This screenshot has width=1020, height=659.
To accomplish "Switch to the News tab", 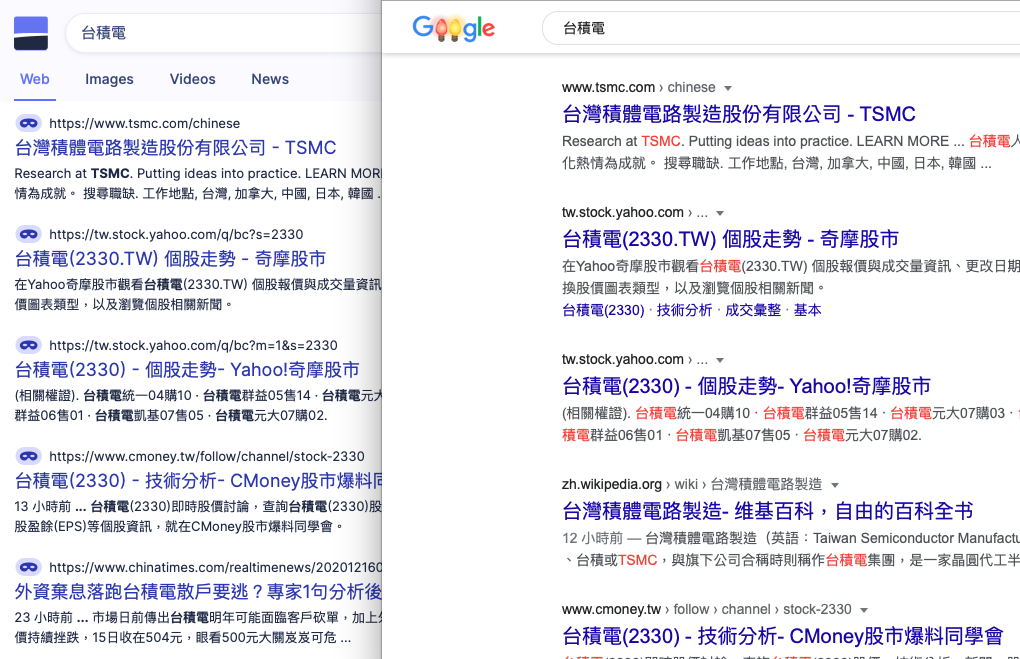I will coord(270,79).
